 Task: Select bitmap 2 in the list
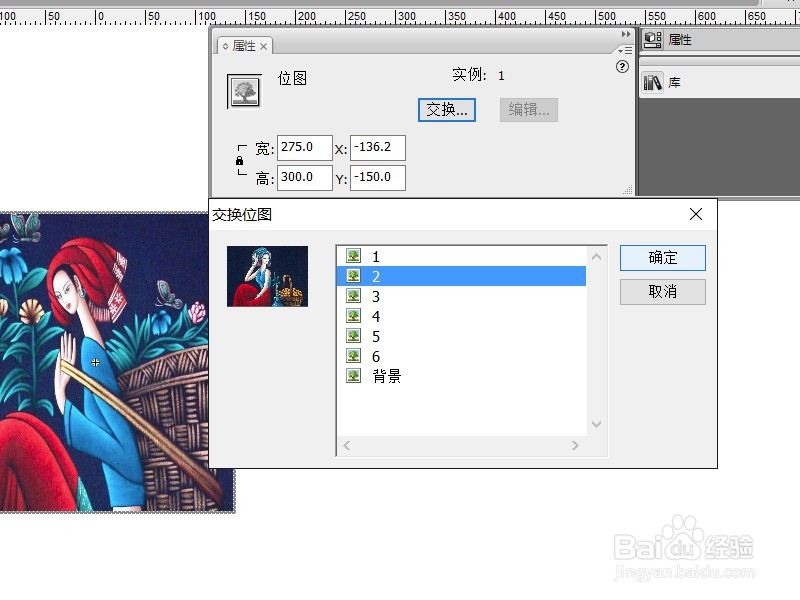point(461,276)
